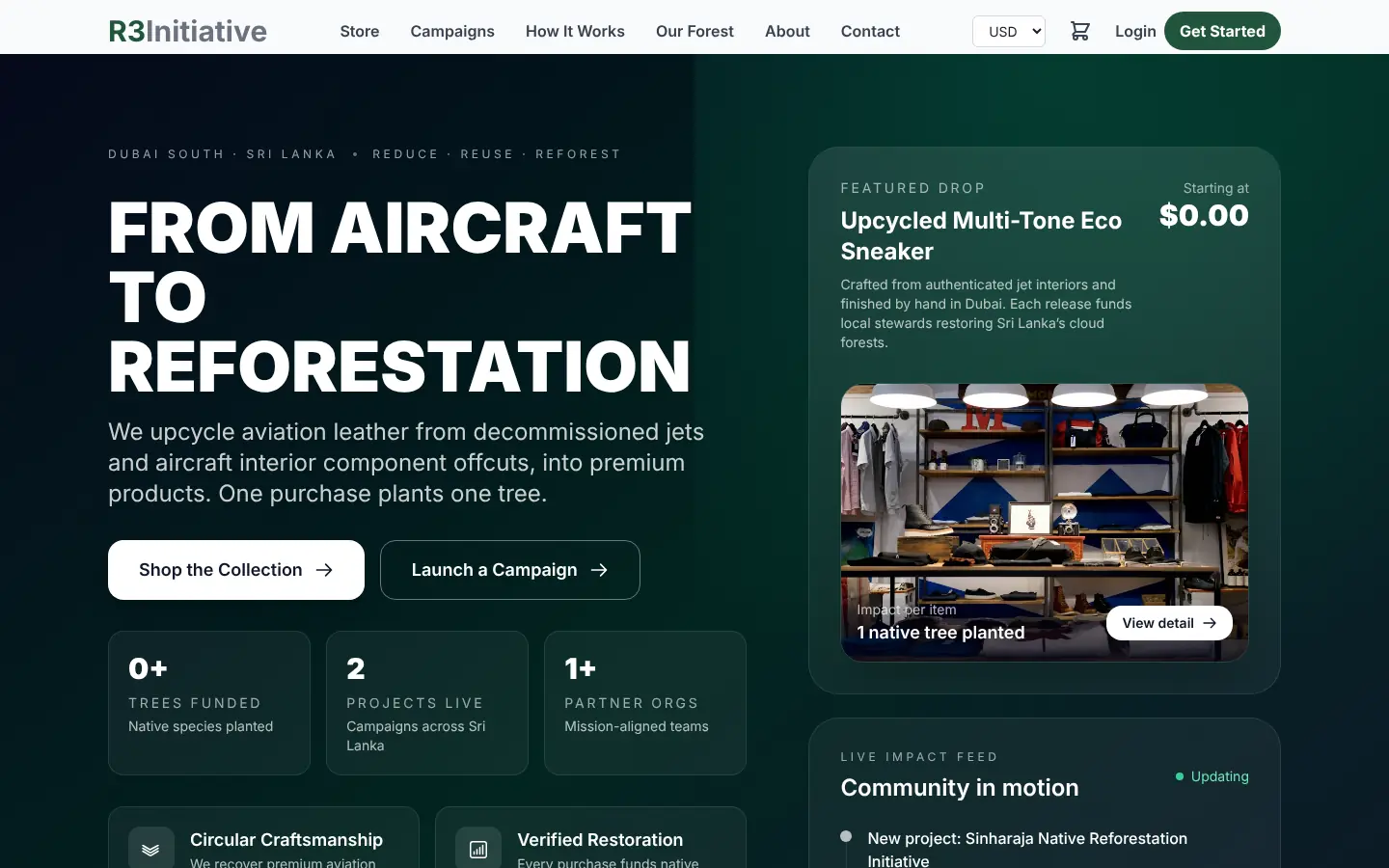The image size is (1389, 868).
Task: Go to the Store menu item
Action: pos(360,31)
